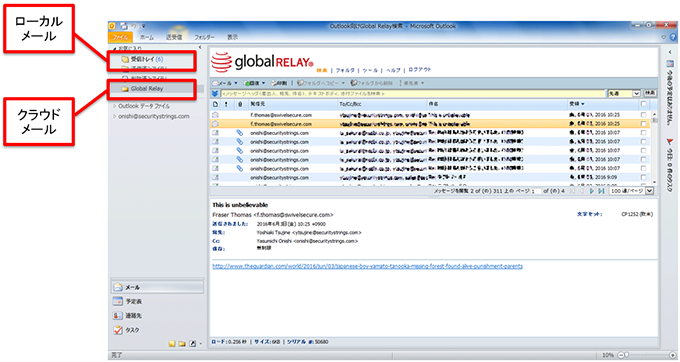Screen dimensions: 680x362
Task: Click the Outlook application icon in the title bar
Action: (x=112, y=26)
